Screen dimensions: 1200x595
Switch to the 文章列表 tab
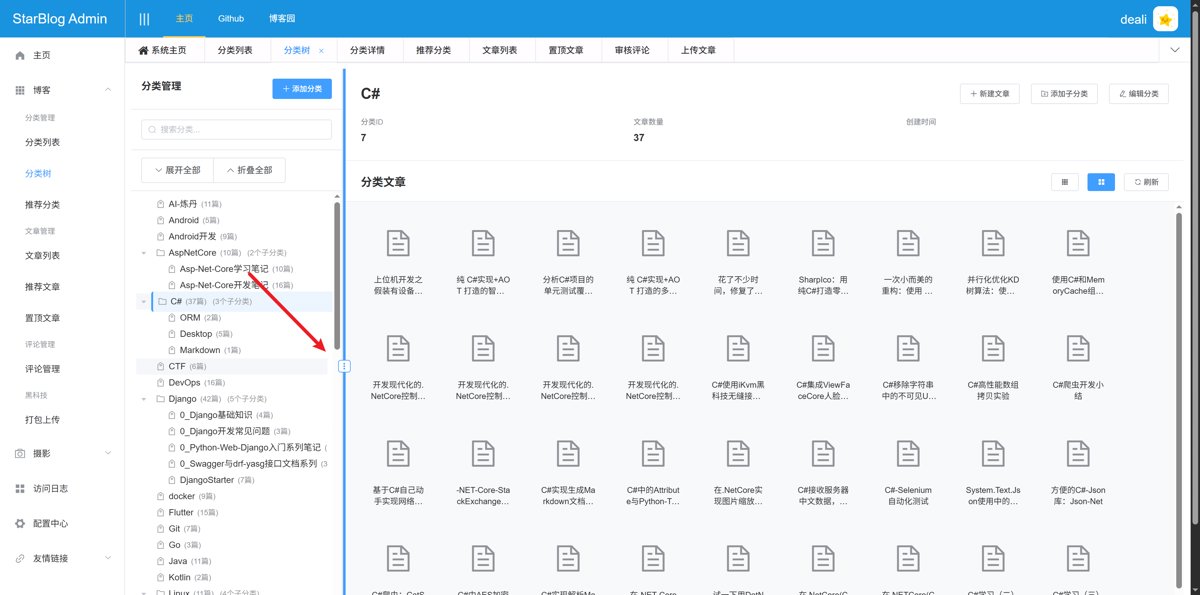(x=499, y=50)
